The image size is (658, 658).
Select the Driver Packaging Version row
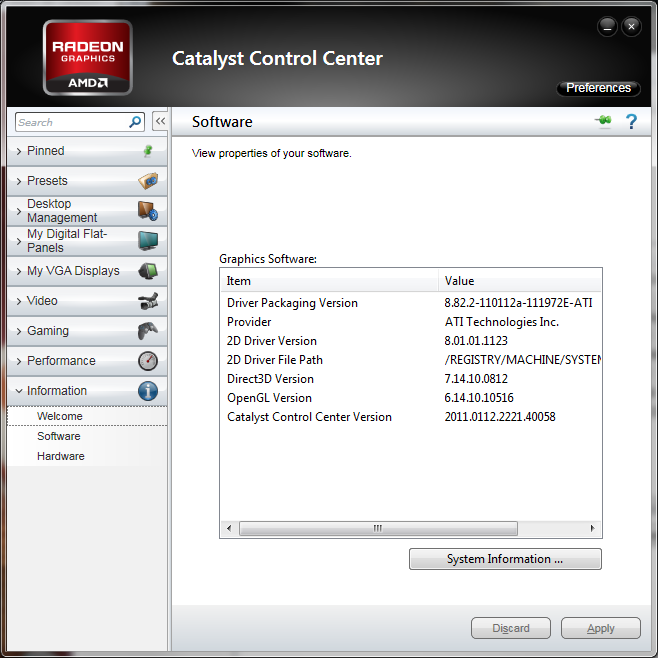[411, 303]
